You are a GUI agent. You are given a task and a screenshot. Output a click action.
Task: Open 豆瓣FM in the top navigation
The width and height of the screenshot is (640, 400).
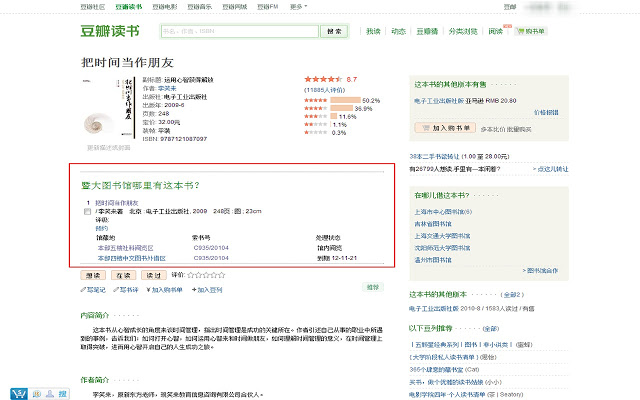[267, 7]
